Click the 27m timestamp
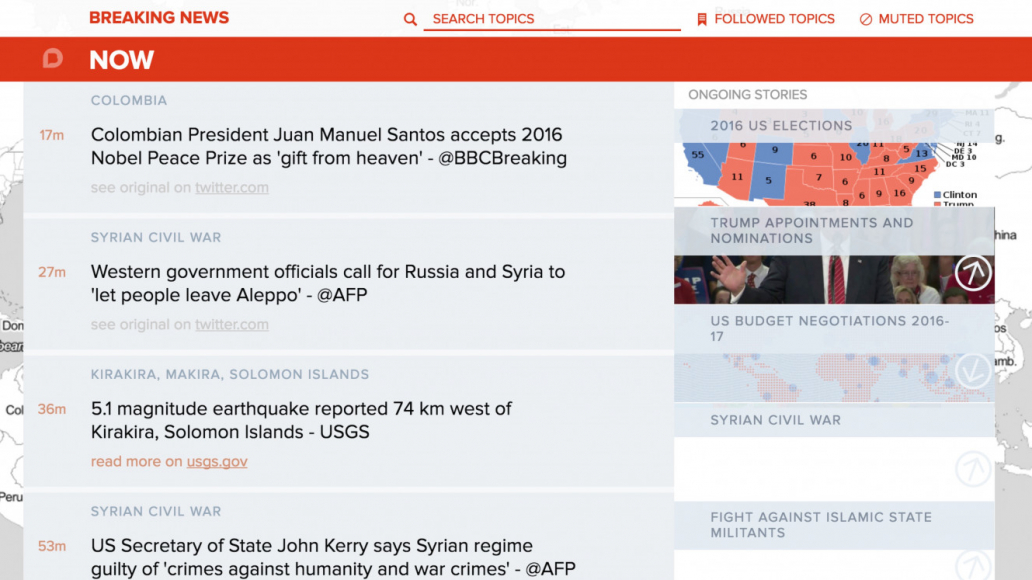 (x=51, y=273)
